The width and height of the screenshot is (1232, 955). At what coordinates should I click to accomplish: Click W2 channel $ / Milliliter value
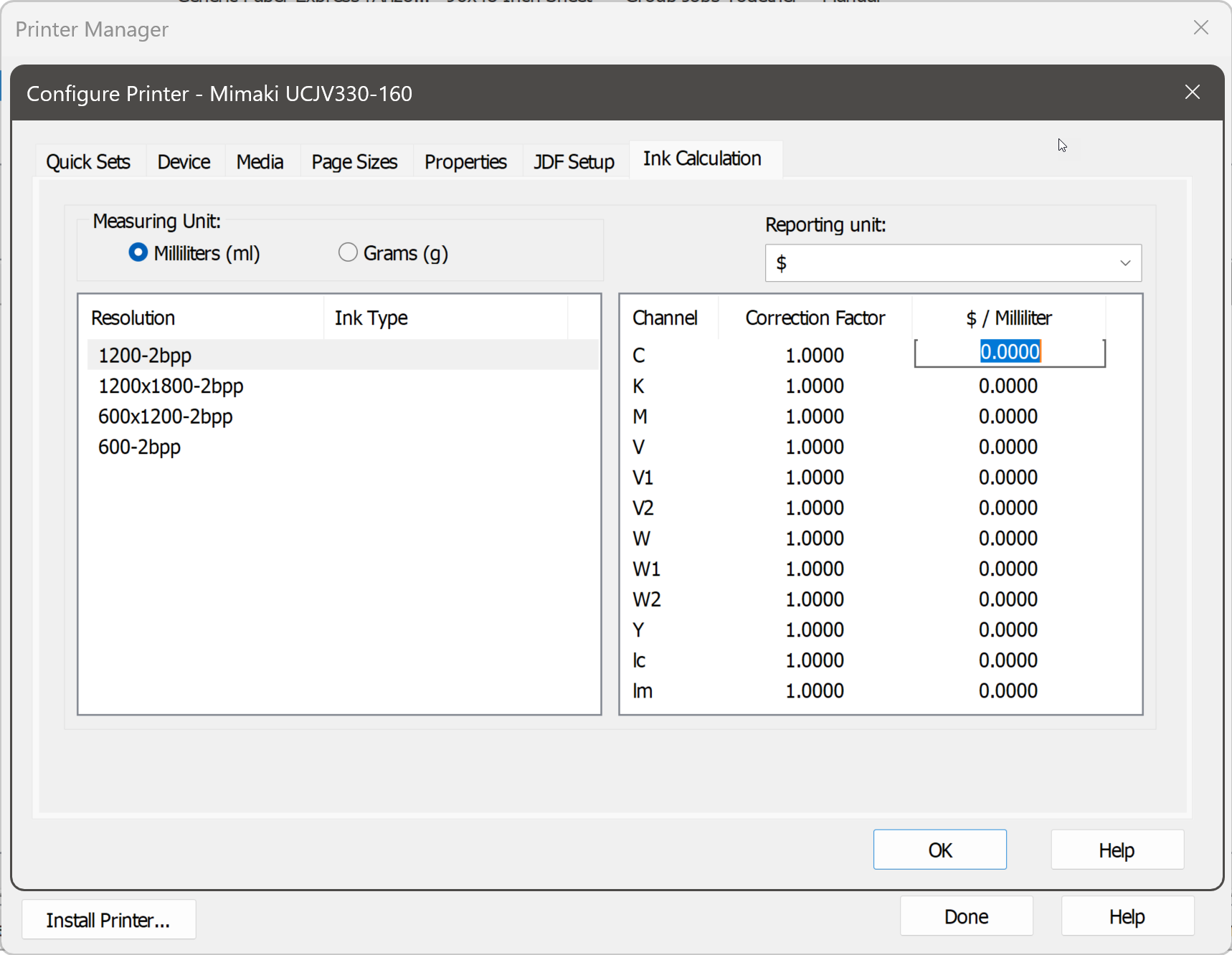coord(1008,599)
